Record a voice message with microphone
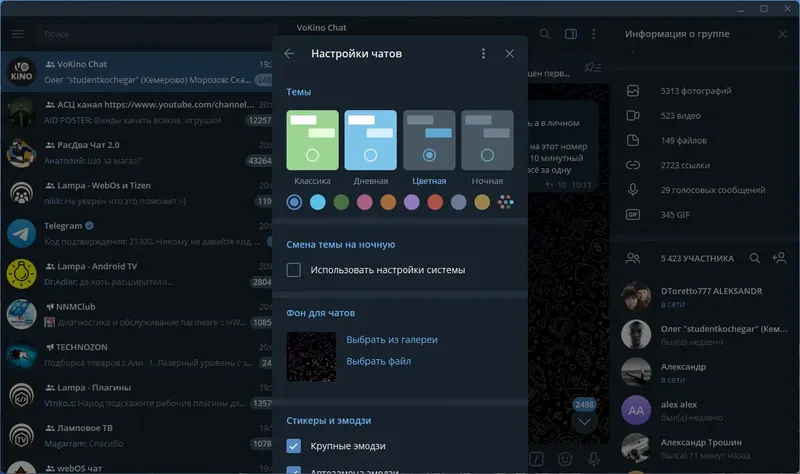The height and width of the screenshot is (474, 800). 593,459
